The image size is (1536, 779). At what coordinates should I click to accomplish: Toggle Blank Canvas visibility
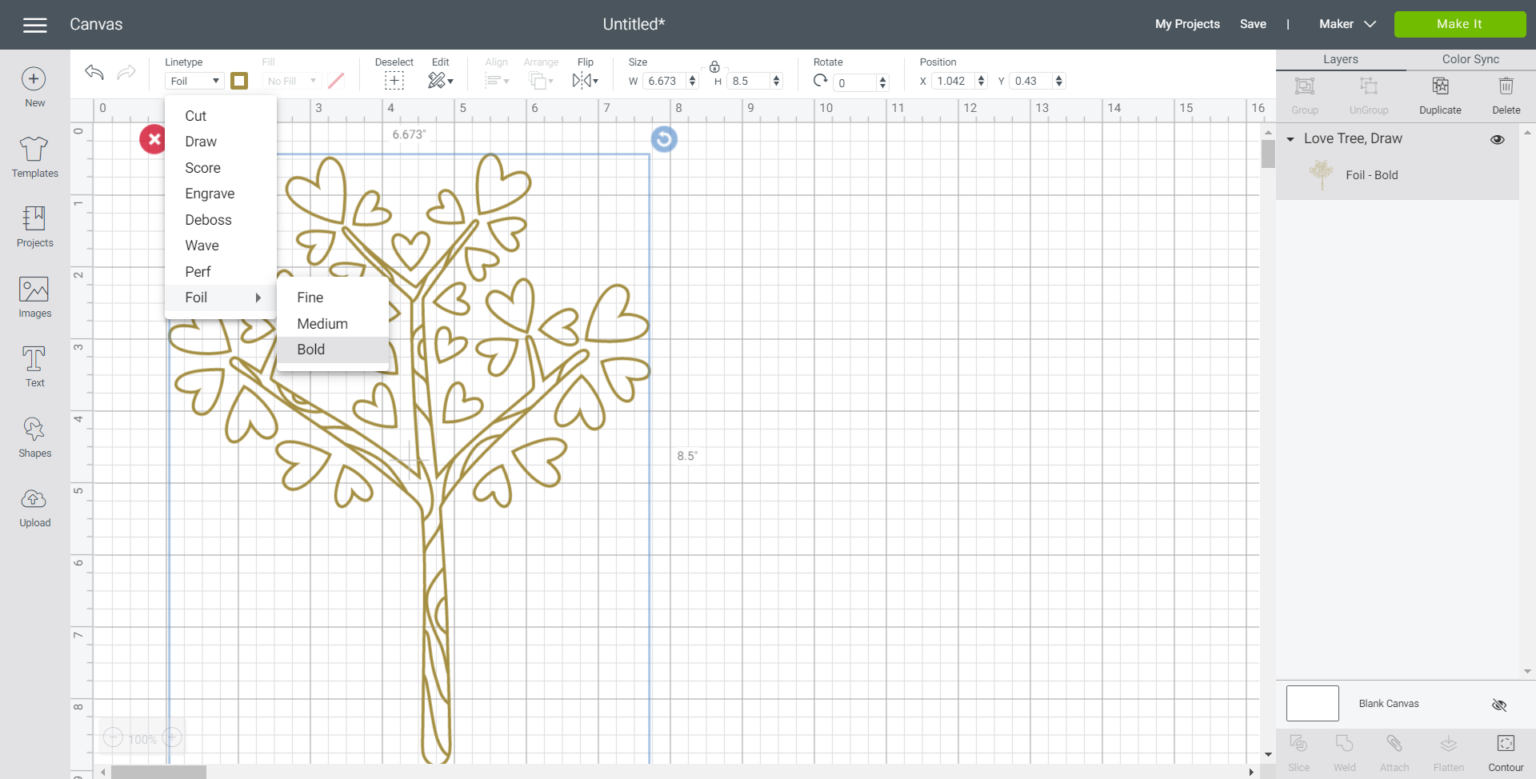tap(1499, 704)
